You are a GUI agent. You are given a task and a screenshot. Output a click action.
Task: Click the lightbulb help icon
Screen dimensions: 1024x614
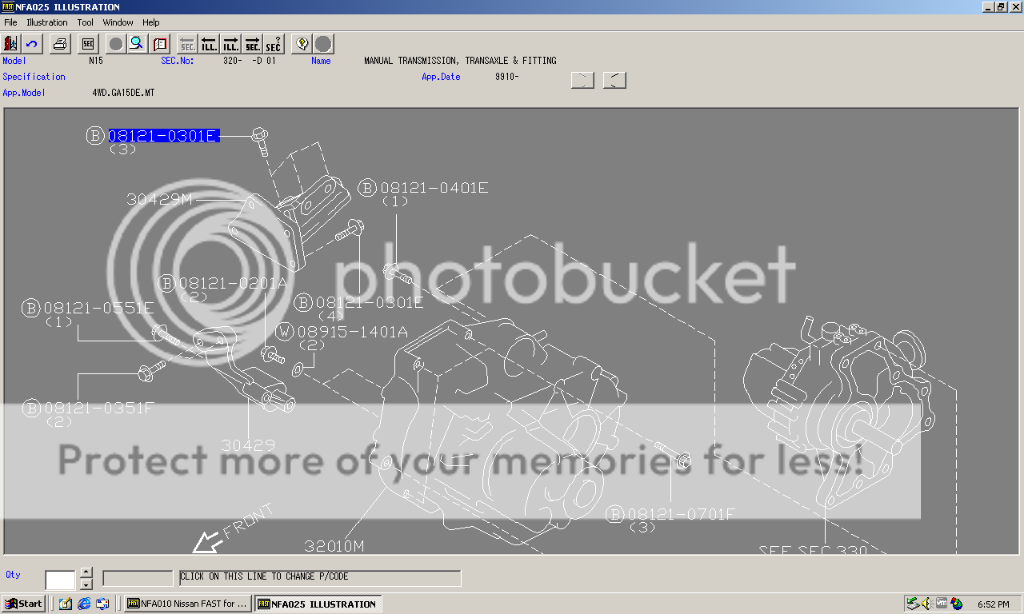pos(301,44)
